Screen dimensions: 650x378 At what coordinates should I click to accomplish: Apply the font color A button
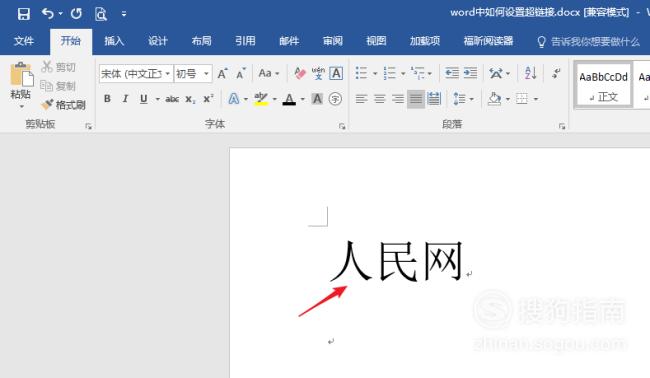coord(289,99)
